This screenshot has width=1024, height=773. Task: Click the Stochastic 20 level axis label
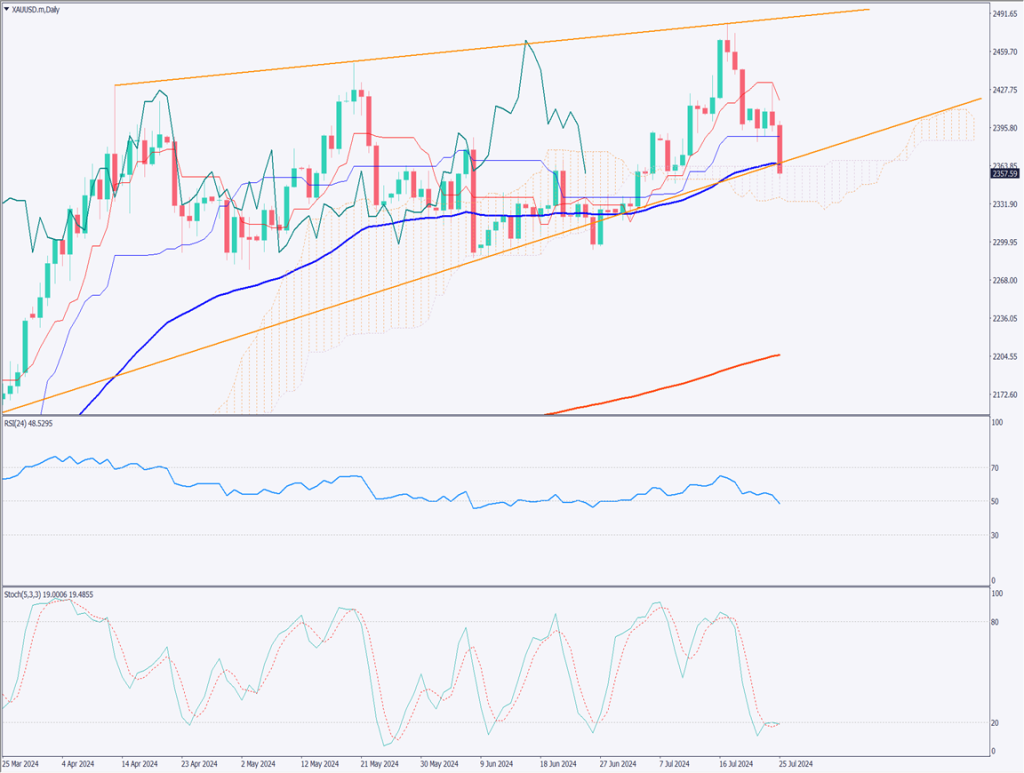996,722
